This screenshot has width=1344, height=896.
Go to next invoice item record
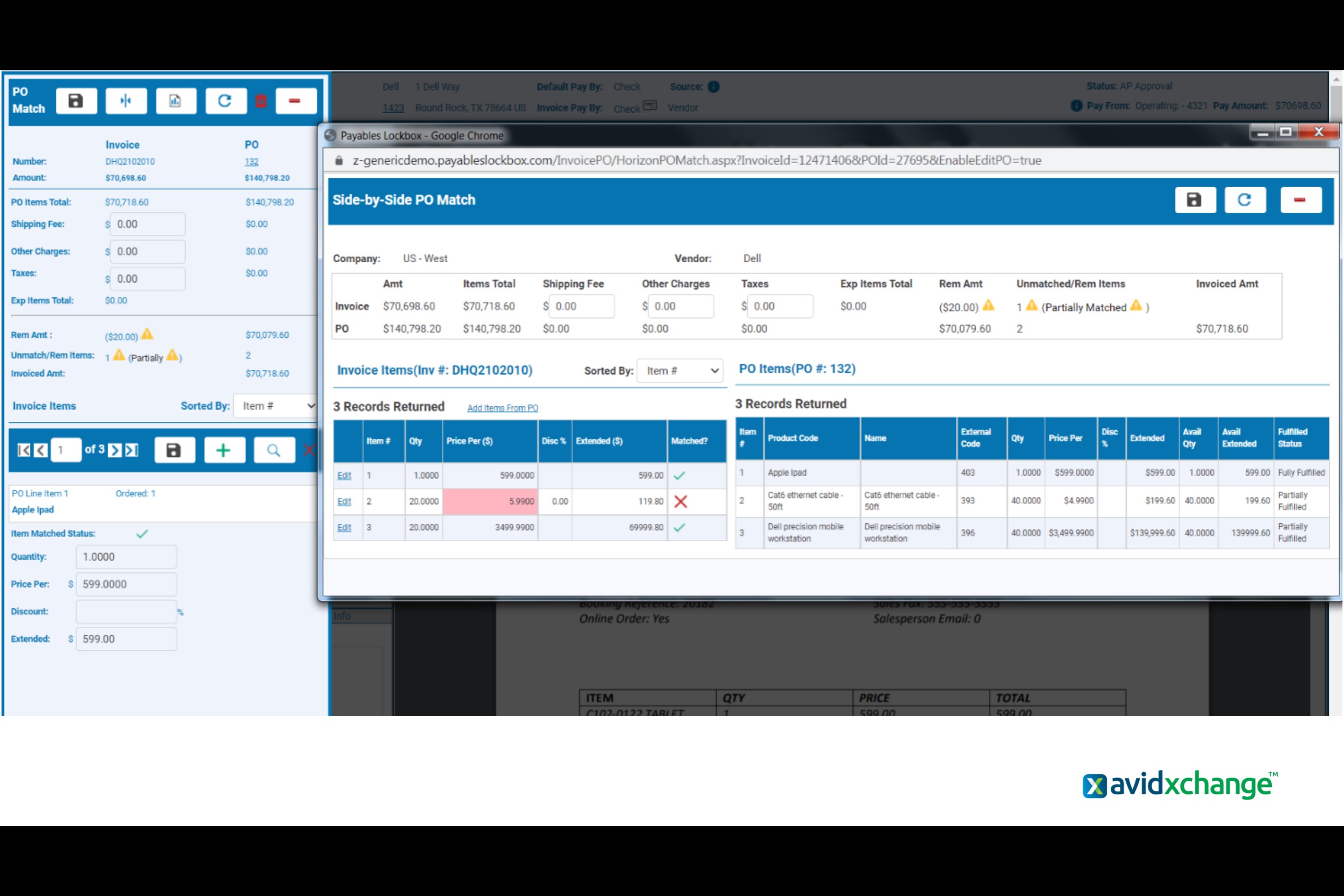point(115,450)
